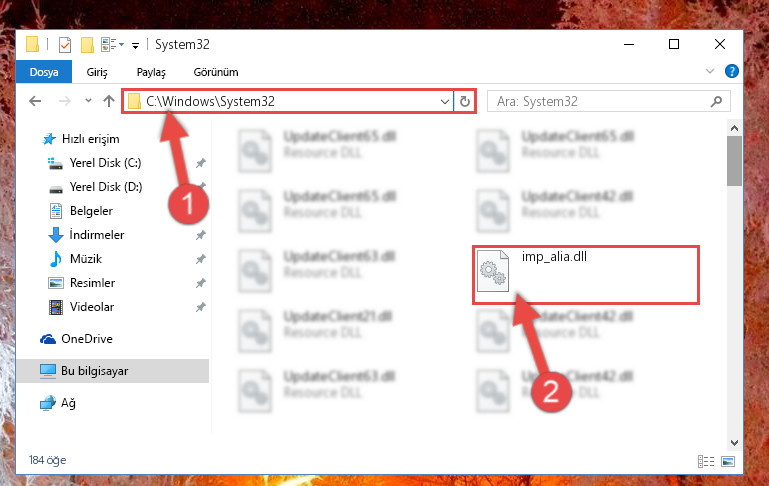This screenshot has height=486, width=769.
Task: Click the Ara: System32 search field
Action: 601,102
